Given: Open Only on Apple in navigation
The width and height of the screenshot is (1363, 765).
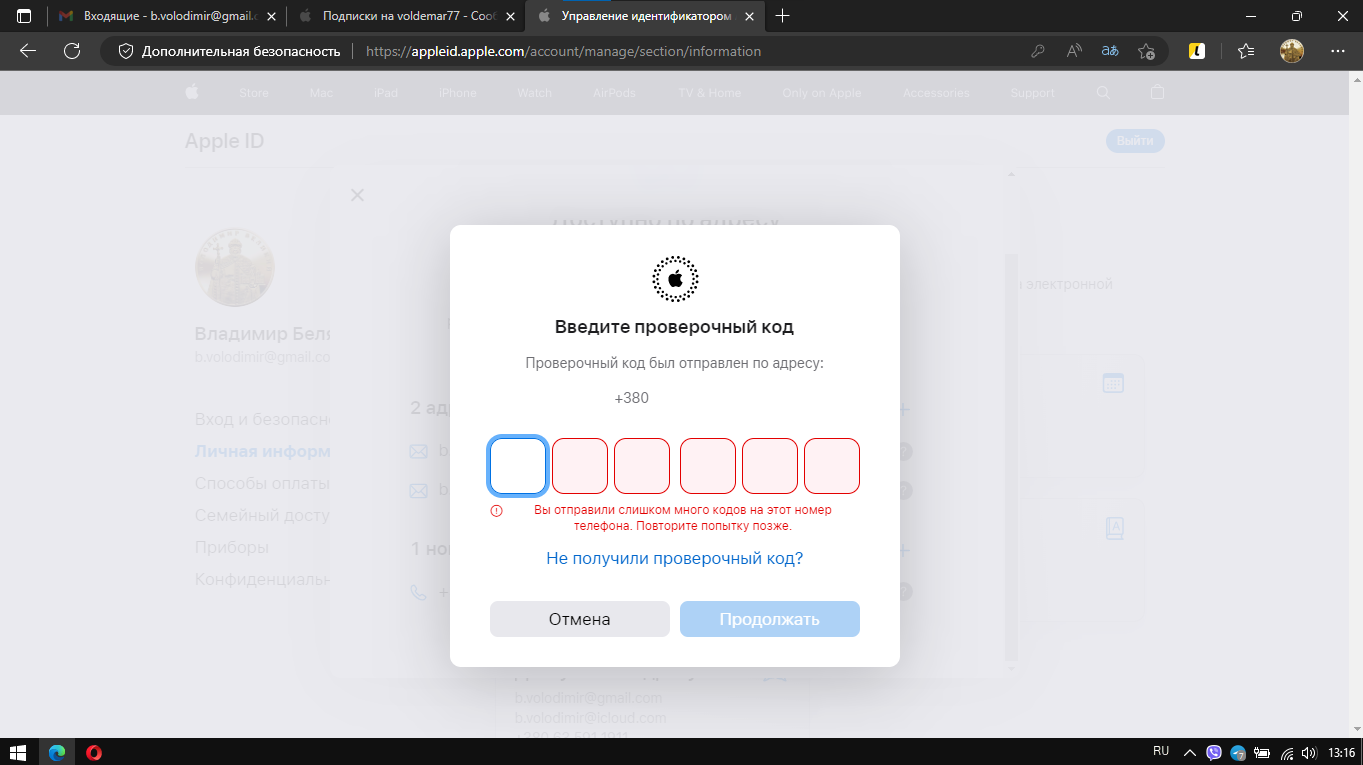Looking at the screenshot, I should [x=822, y=93].
